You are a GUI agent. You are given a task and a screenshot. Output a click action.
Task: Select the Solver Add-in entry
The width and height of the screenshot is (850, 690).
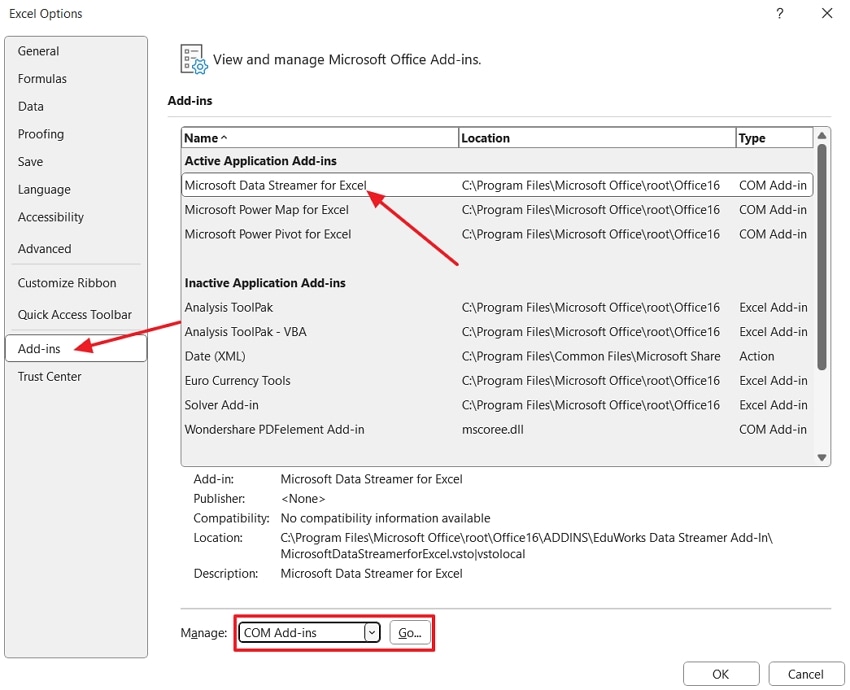(225, 405)
